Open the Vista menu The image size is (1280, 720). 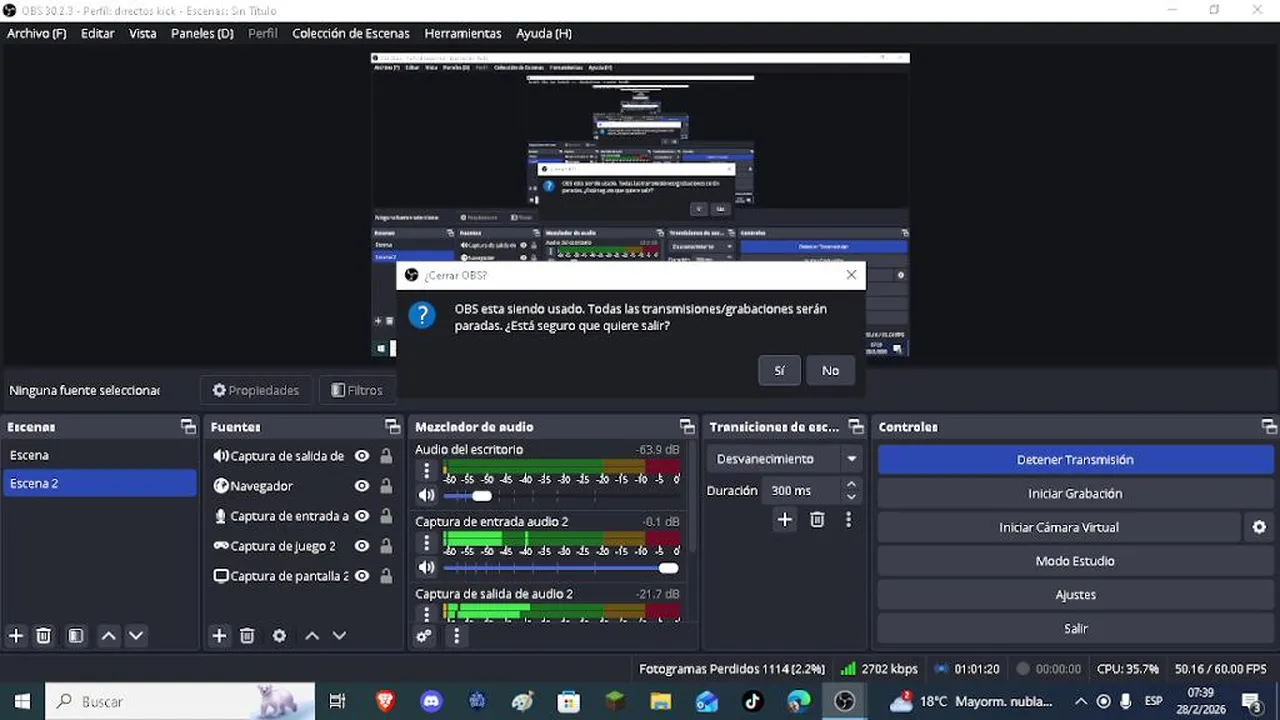[143, 33]
